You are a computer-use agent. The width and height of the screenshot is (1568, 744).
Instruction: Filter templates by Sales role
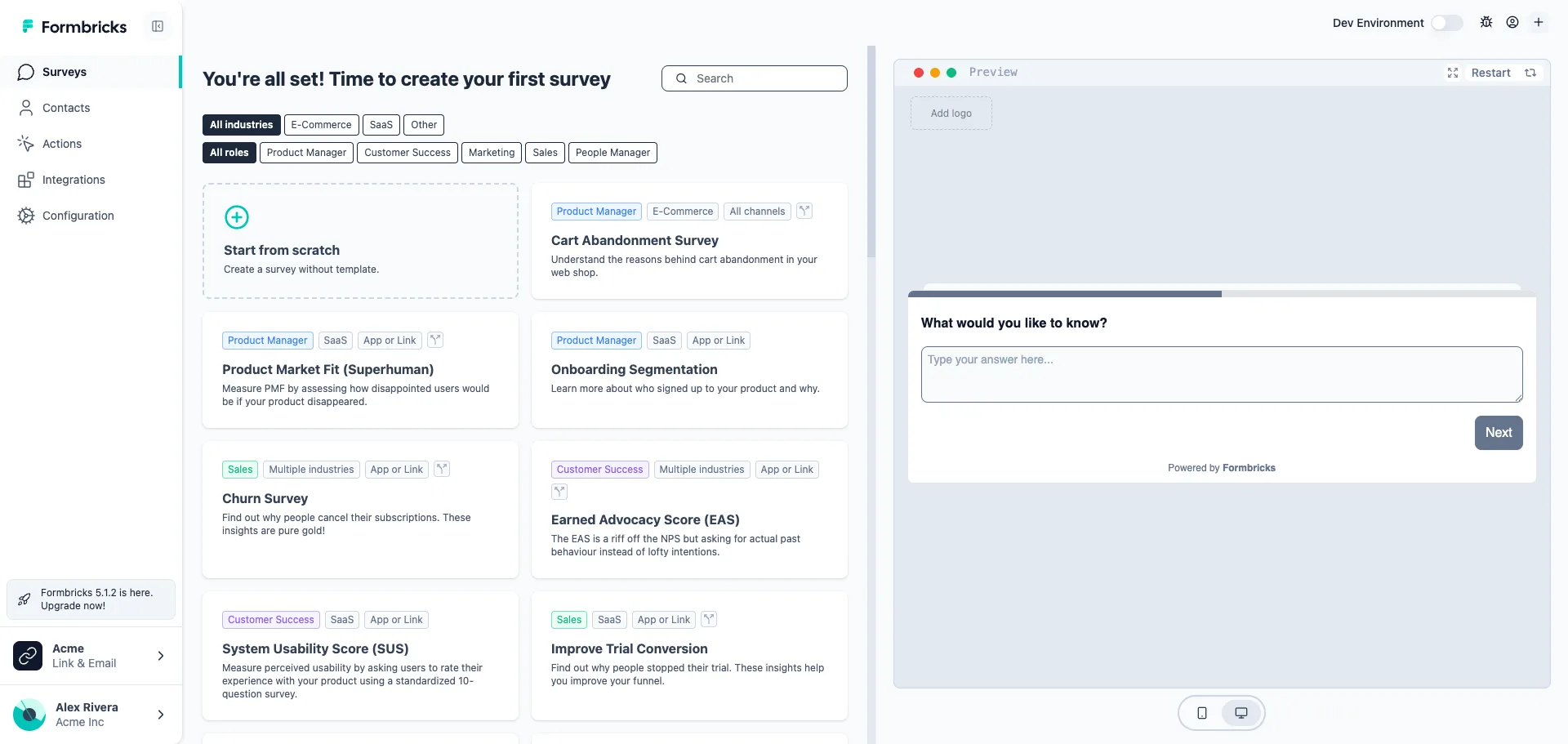[545, 153]
